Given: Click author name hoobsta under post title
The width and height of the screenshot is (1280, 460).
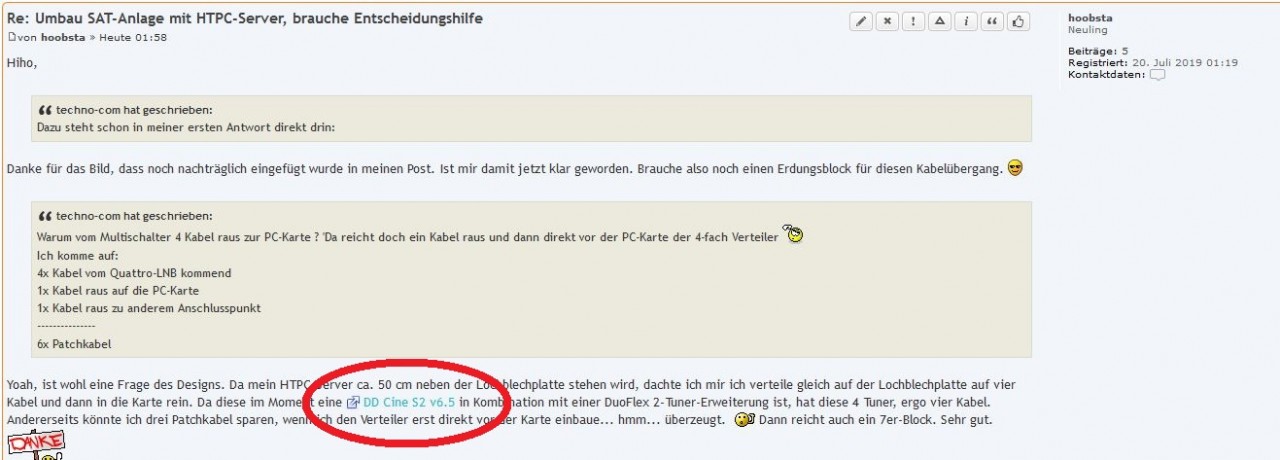Looking at the screenshot, I should [x=62, y=37].
